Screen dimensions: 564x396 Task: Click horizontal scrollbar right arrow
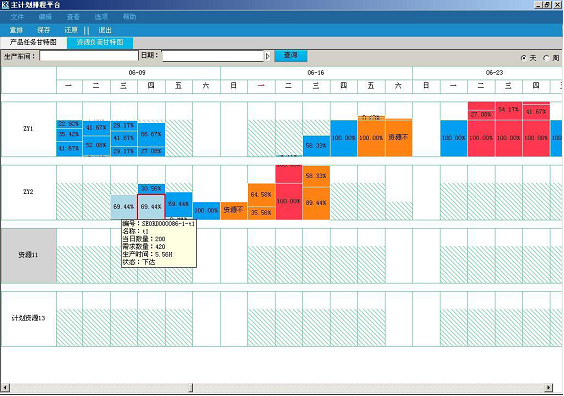pos(549,387)
